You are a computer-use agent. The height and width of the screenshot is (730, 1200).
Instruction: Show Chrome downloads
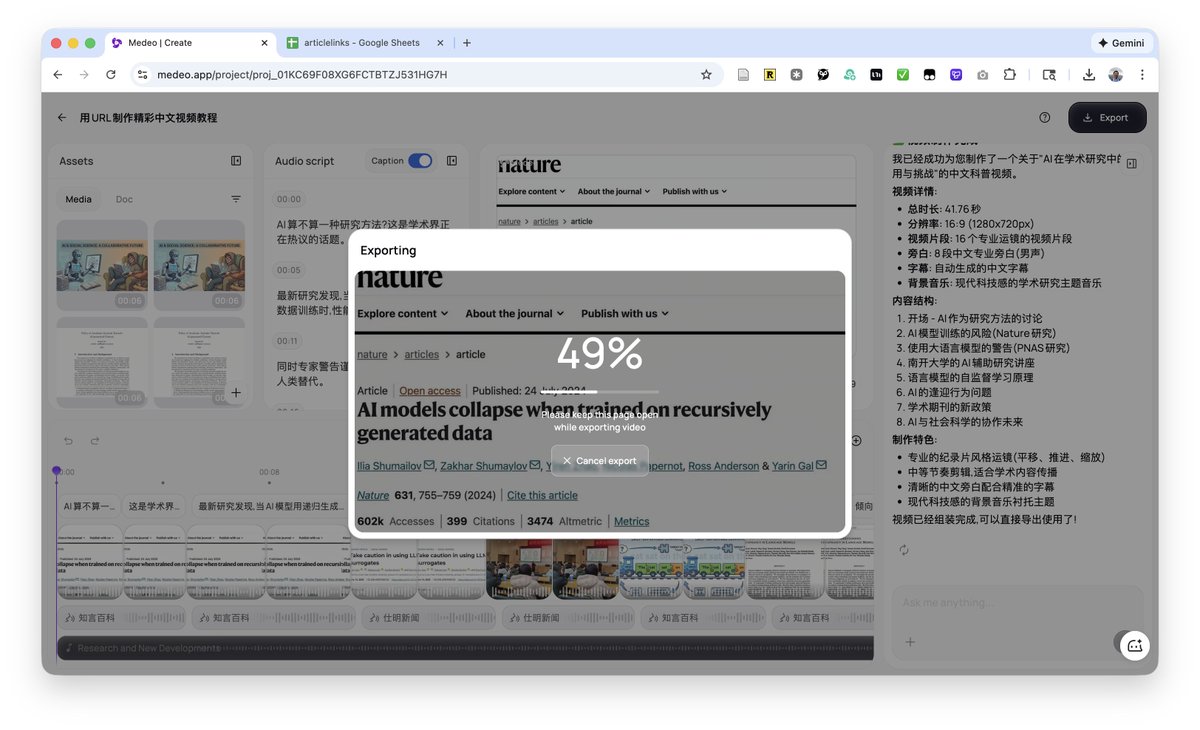(x=1089, y=75)
